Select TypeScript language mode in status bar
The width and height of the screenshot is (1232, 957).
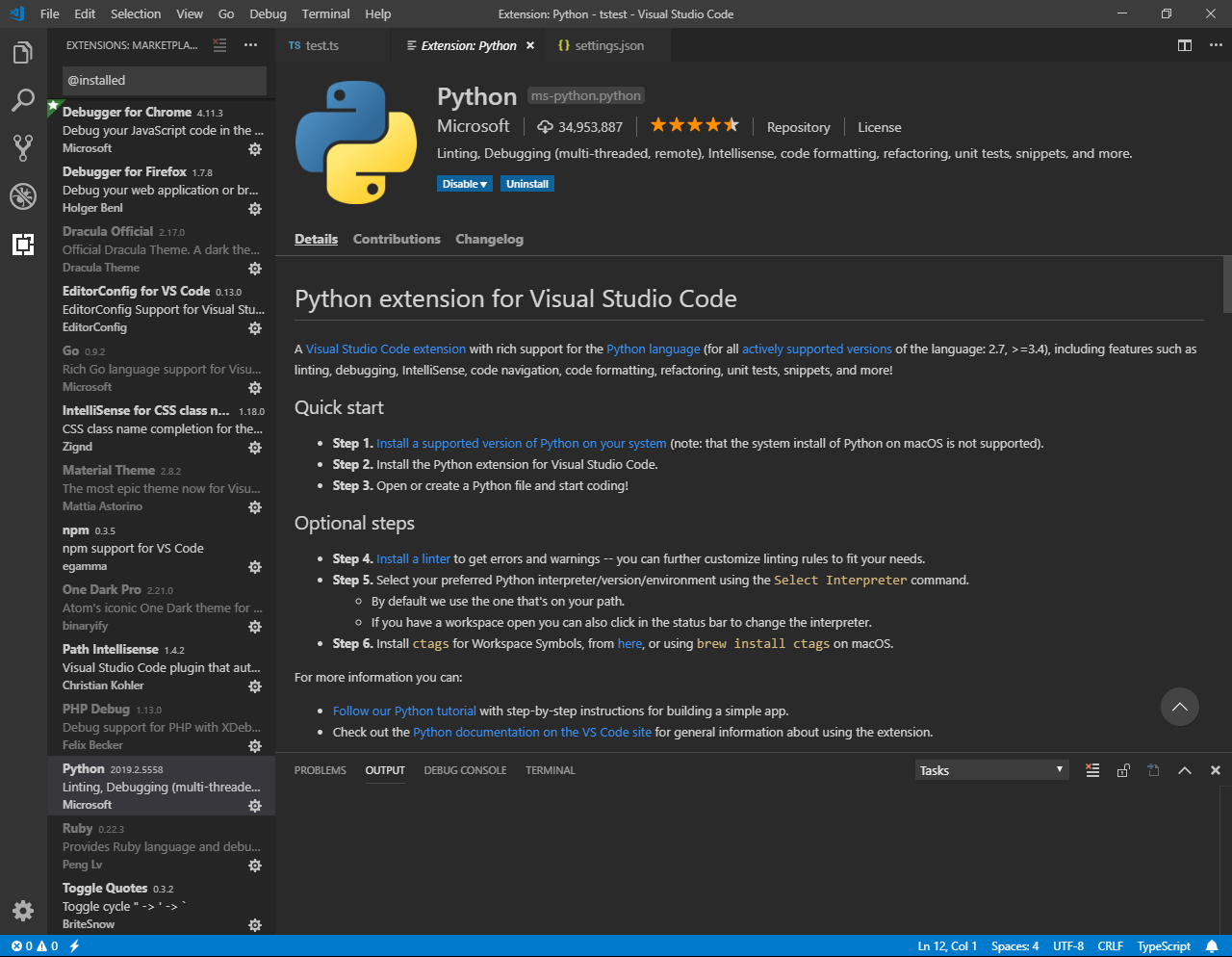pyautogui.click(x=1164, y=946)
